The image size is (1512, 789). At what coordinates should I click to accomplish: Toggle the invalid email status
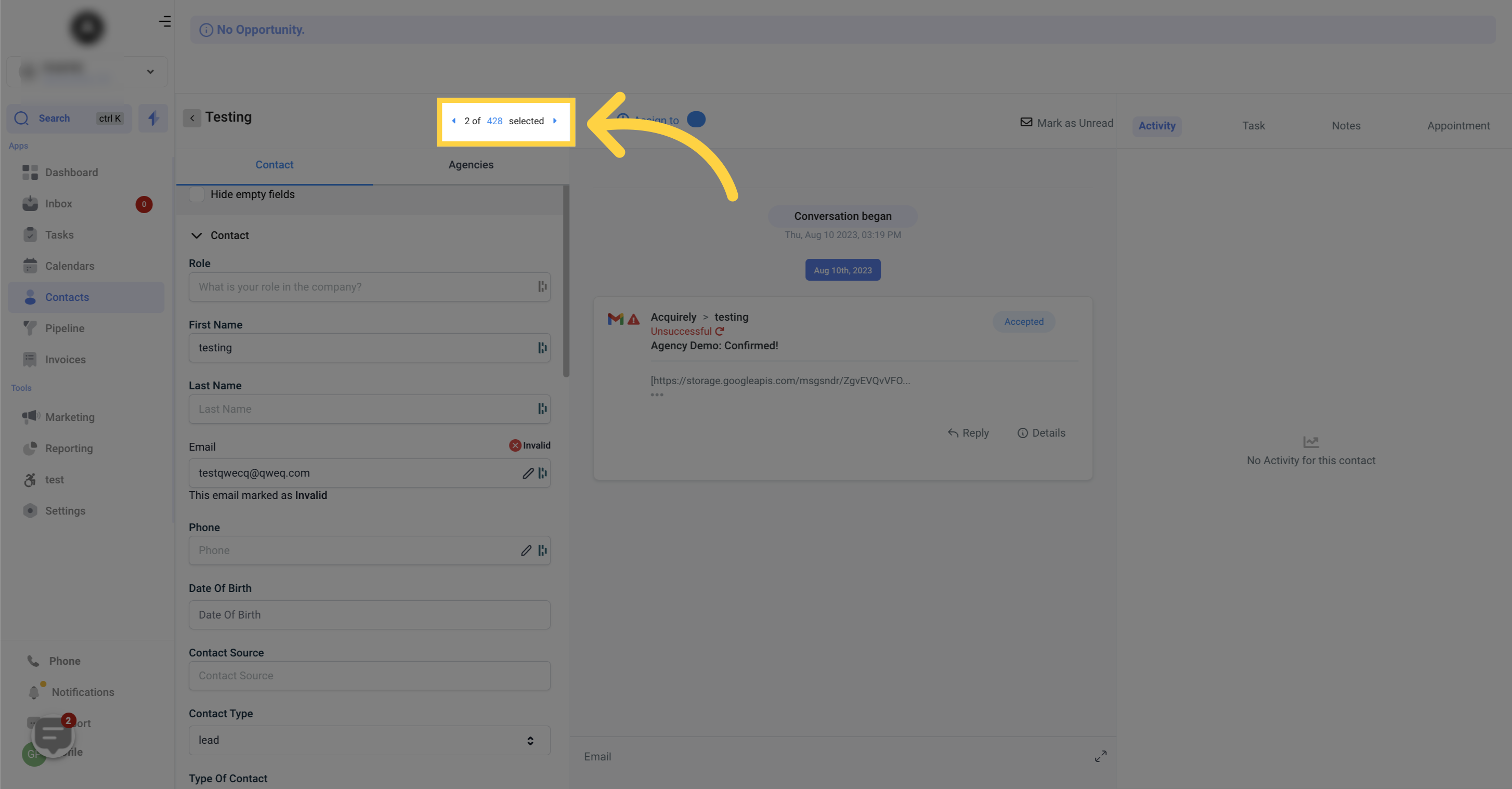(x=515, y=445)
